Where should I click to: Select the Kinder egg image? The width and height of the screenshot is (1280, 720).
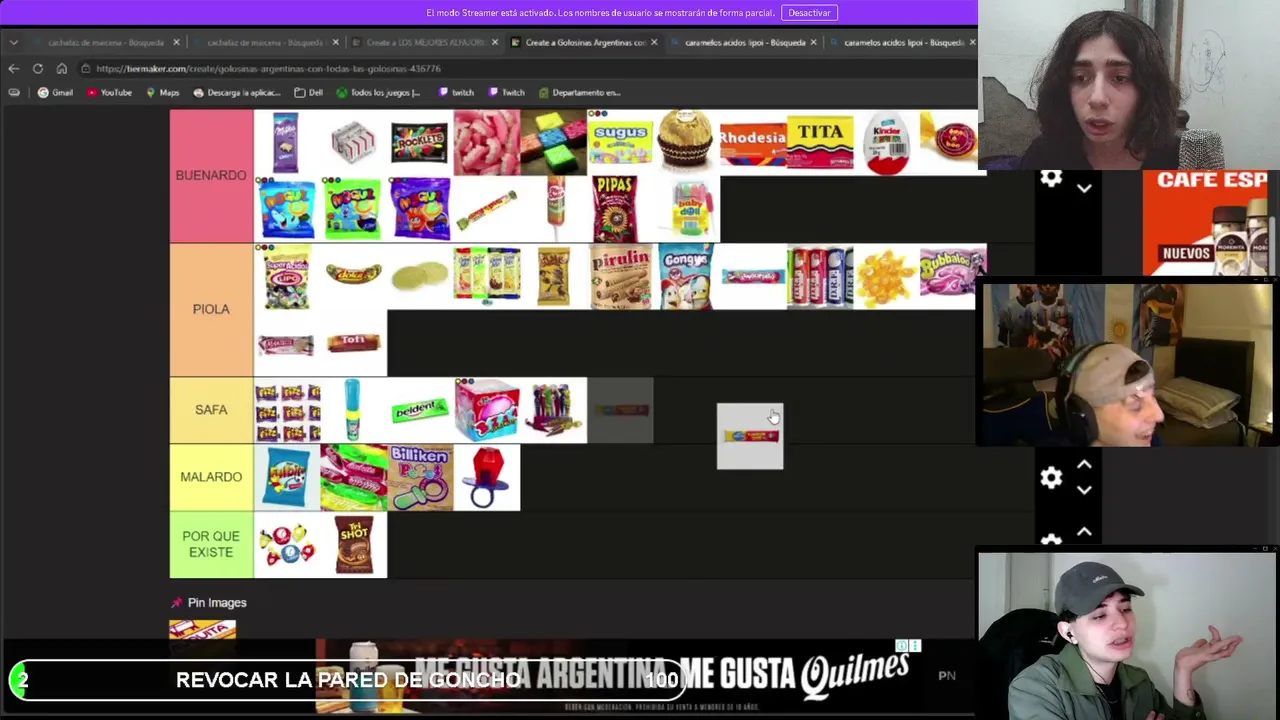tap(886, 142)
